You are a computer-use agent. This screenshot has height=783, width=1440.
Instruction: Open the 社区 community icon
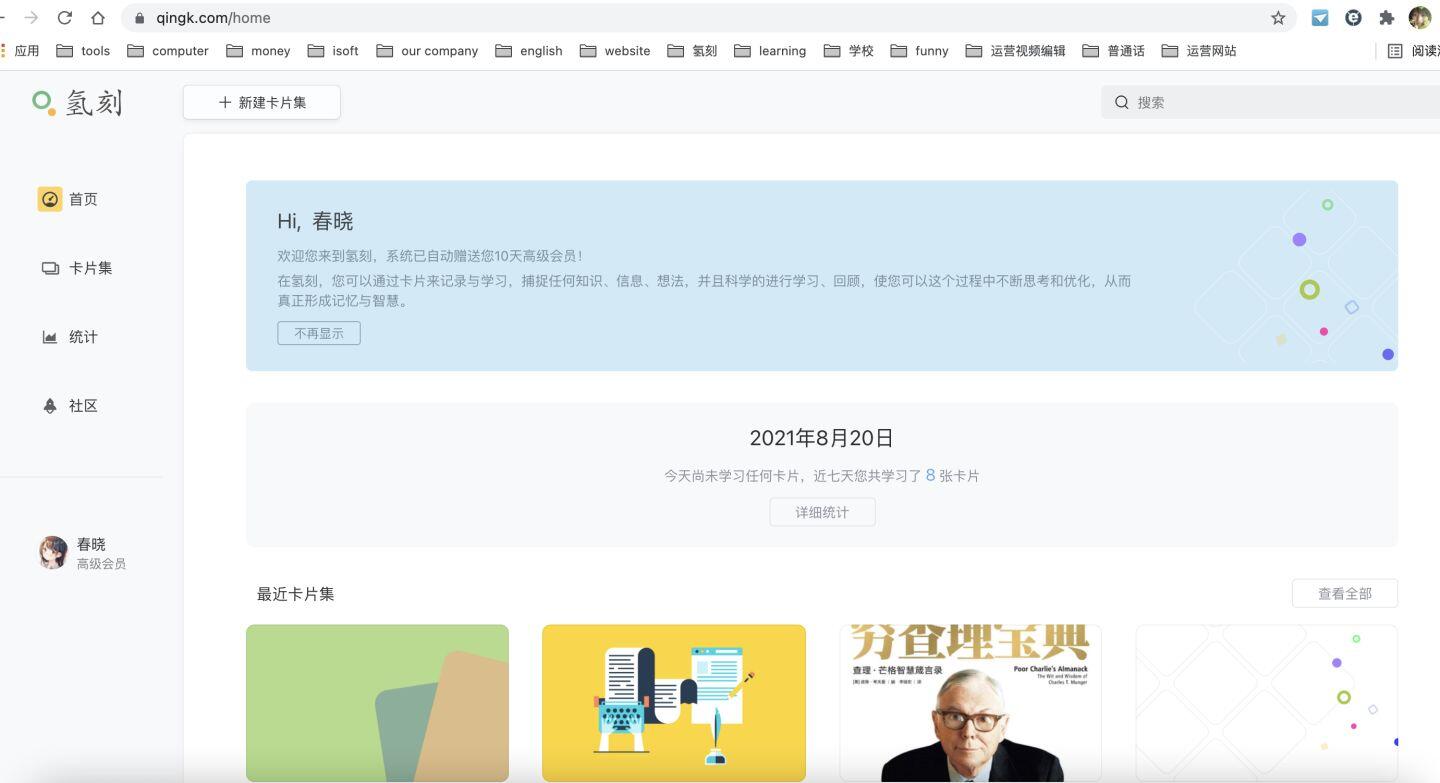[x=50, y=406]
